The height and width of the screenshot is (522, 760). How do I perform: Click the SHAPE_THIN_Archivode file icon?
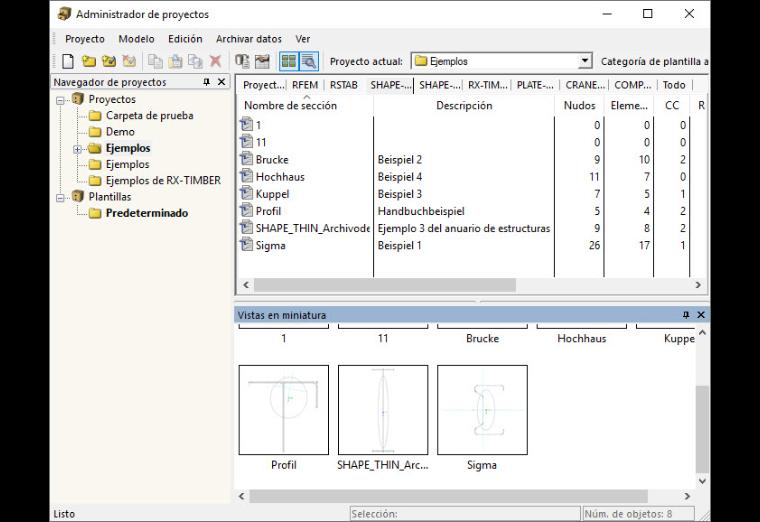click(247, 228)
